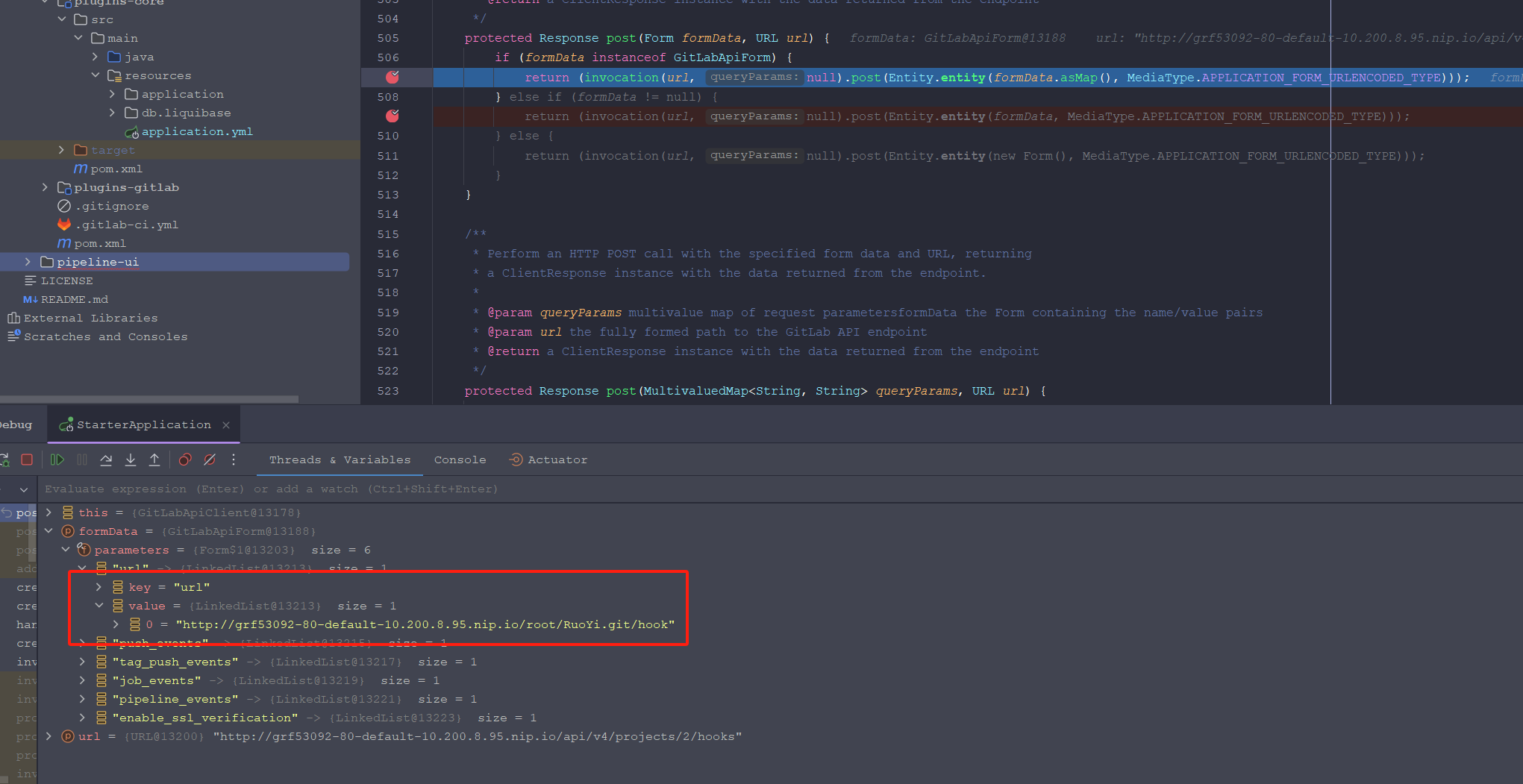The width and height of the screenshot is (1523, 784).
Task: Collapse the src folder in project tree
Action: point(62,19)
